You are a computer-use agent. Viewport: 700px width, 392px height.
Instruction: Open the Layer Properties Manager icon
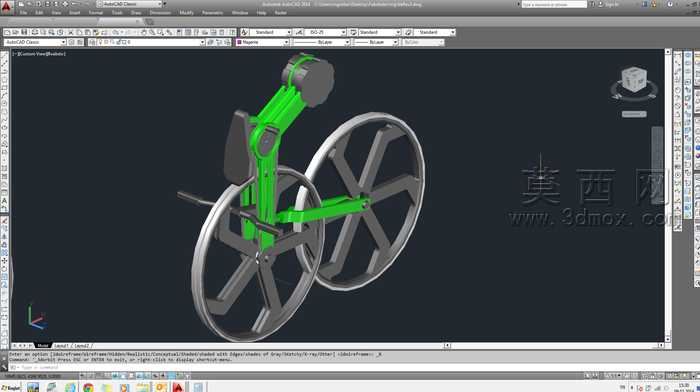point(92,42)
